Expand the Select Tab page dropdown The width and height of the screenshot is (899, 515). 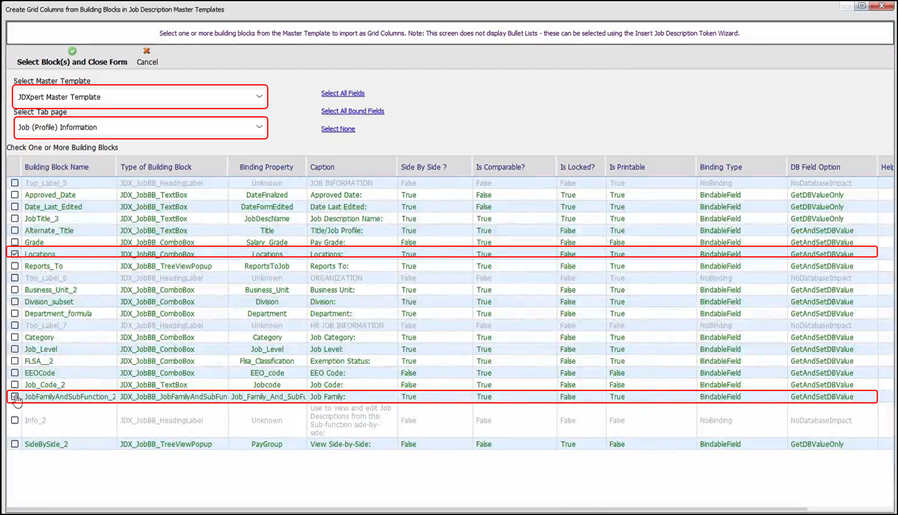coord(259,127)
